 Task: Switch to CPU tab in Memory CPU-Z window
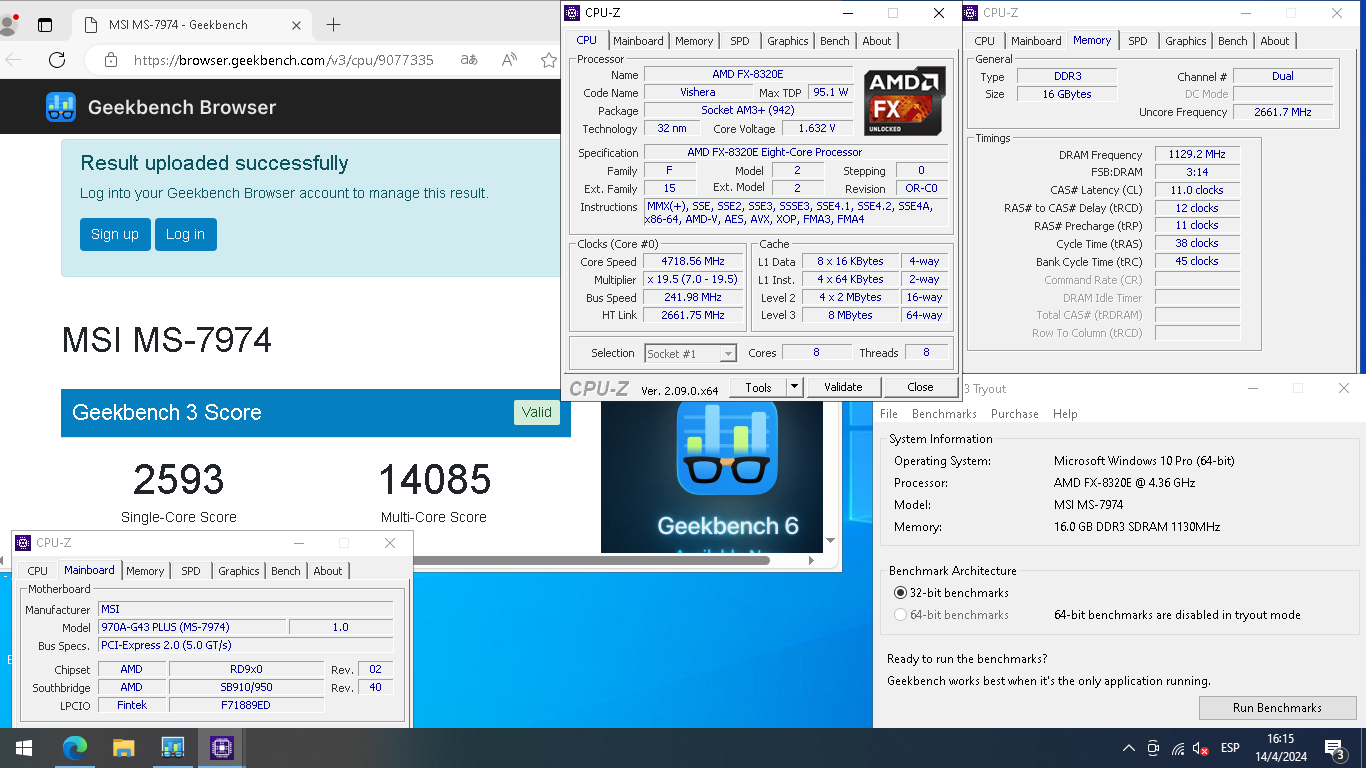pyautogui.click(x=985, y=41)
